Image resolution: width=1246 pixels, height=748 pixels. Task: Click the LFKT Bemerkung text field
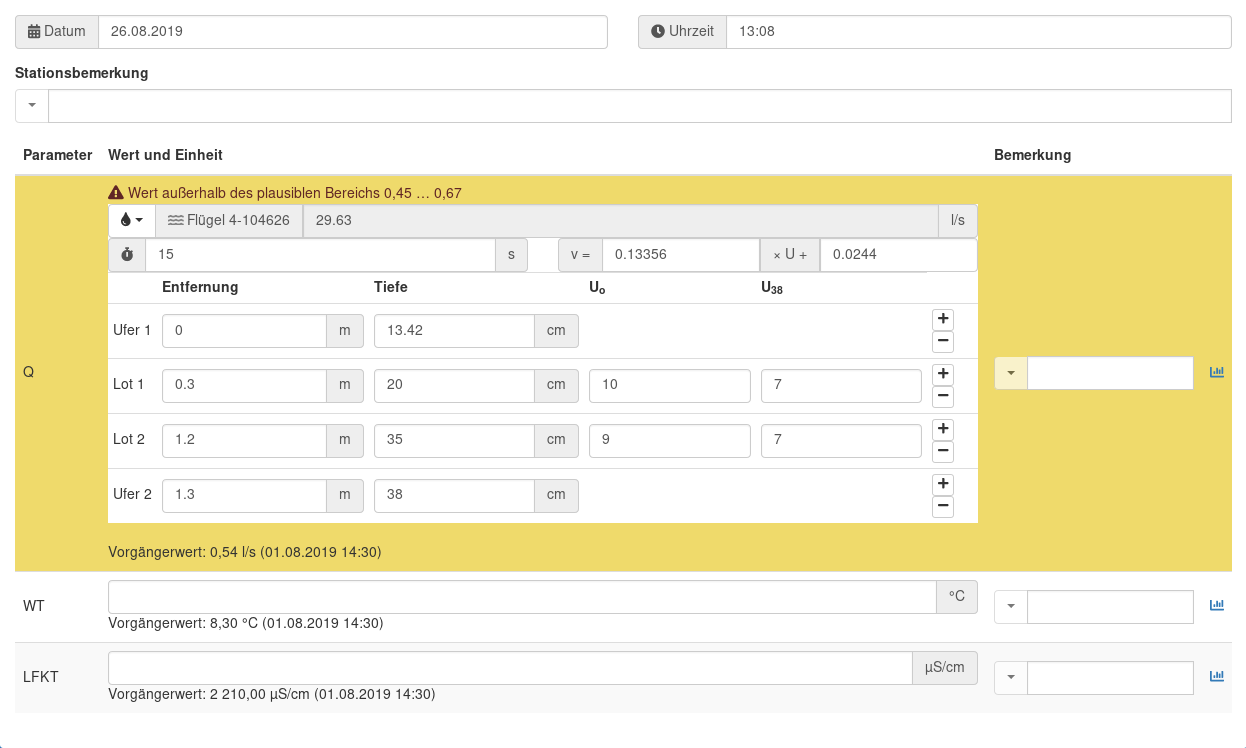1110,677
